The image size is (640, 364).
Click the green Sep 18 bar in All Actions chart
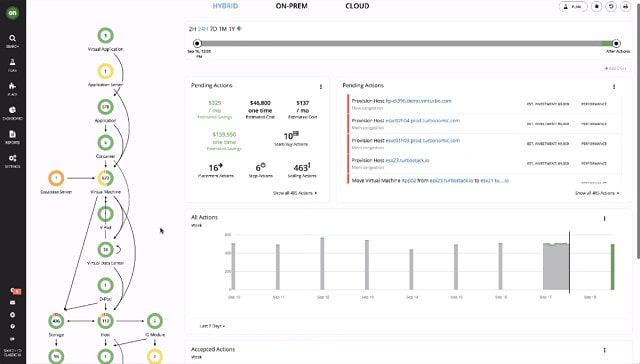(612, 267)
